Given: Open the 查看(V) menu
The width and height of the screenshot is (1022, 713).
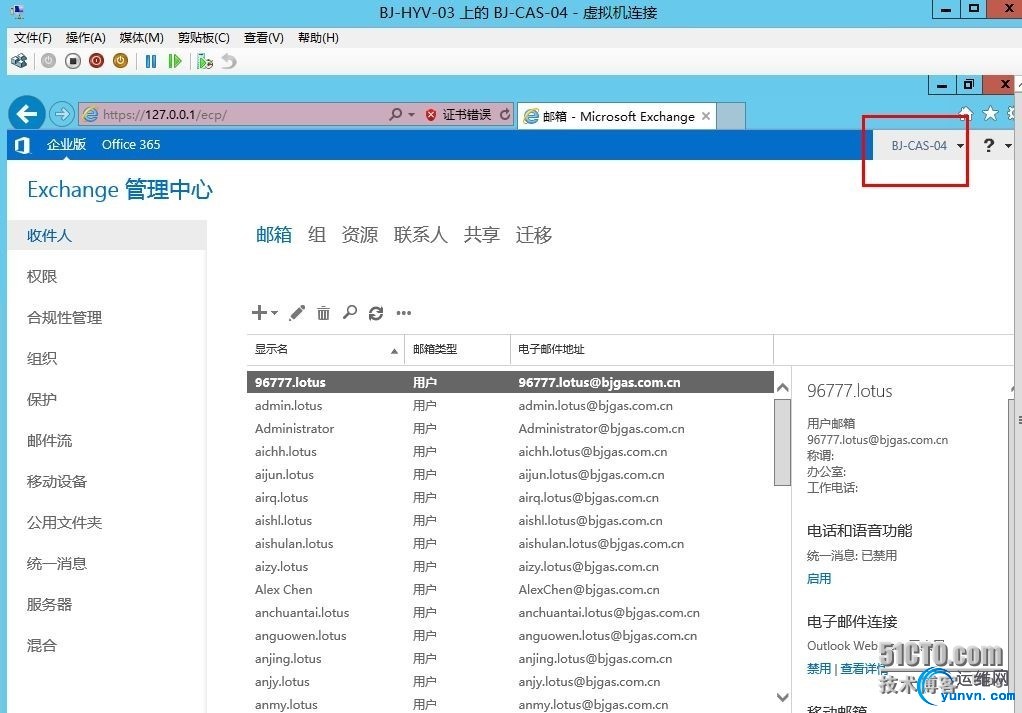Looking at the screenshot, I should point(264,38).
